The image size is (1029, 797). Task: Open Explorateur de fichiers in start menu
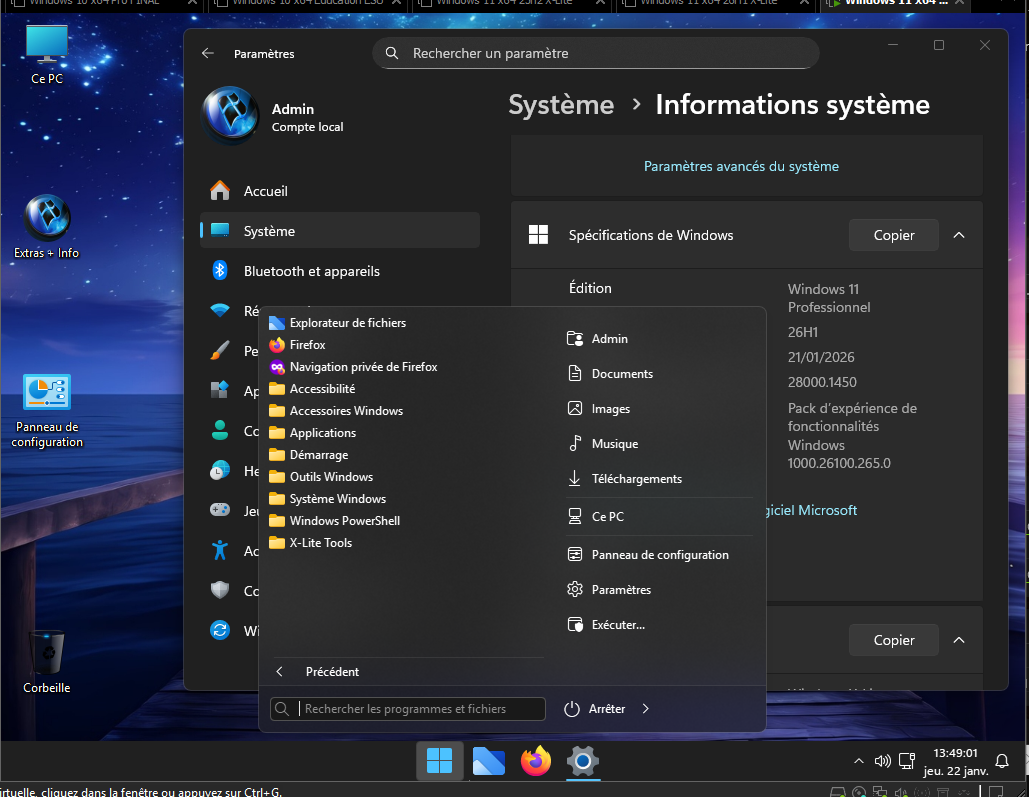tap(347, 323)
